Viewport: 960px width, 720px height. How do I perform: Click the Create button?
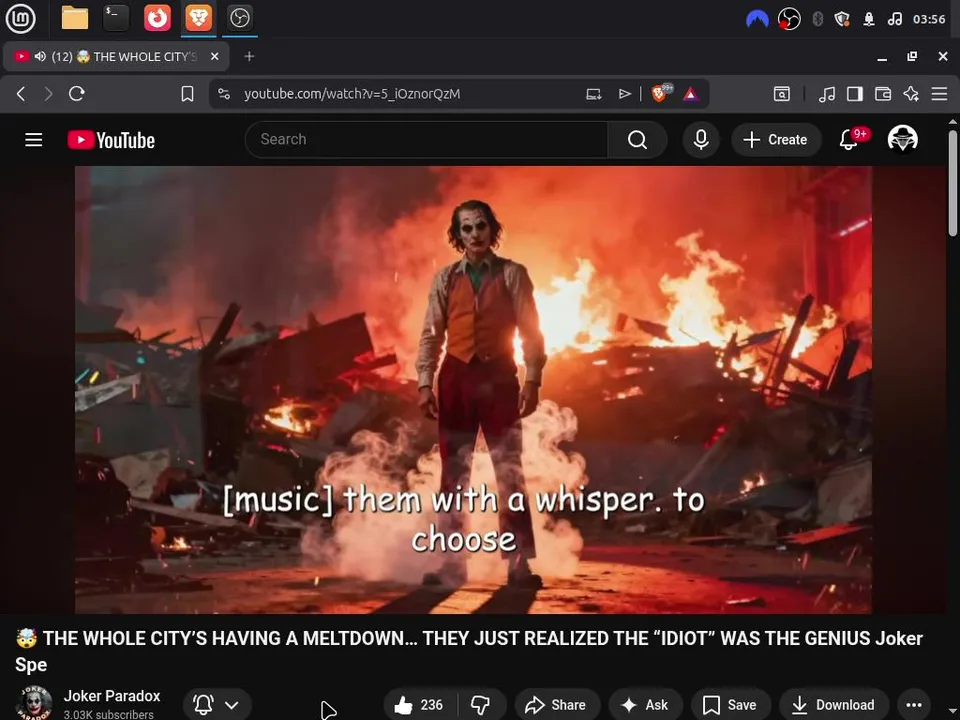[x=776, y=140]
